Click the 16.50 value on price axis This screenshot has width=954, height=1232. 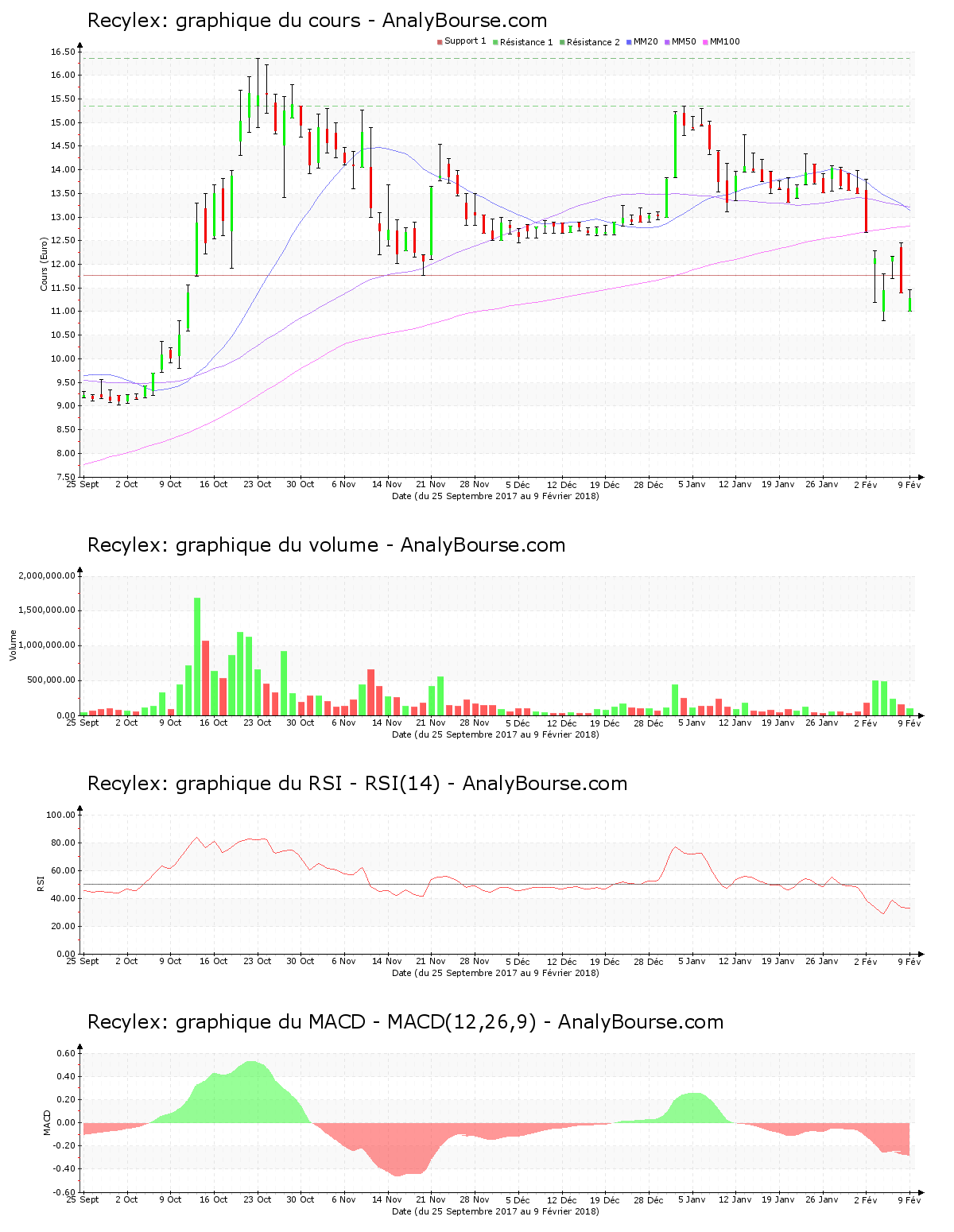click(x=63, y=52)
